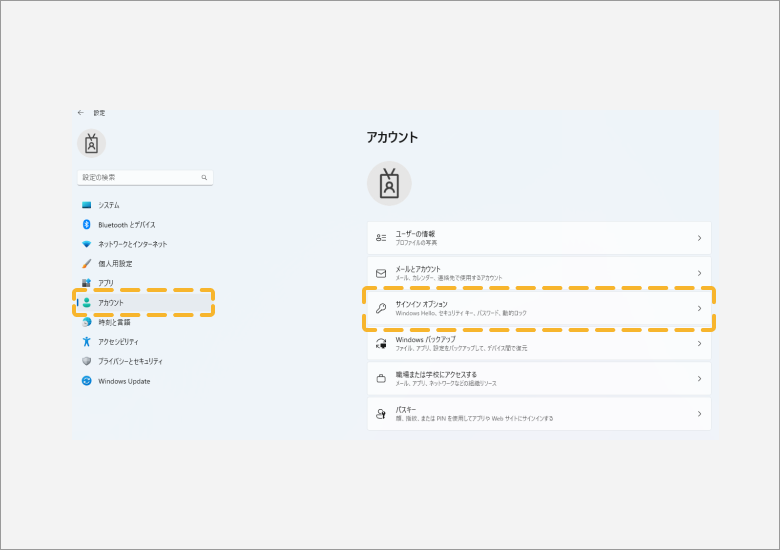This screenshot has height=550, width=780.
Task: Click the 時刻と言語 globe icon
Action: 87,322
